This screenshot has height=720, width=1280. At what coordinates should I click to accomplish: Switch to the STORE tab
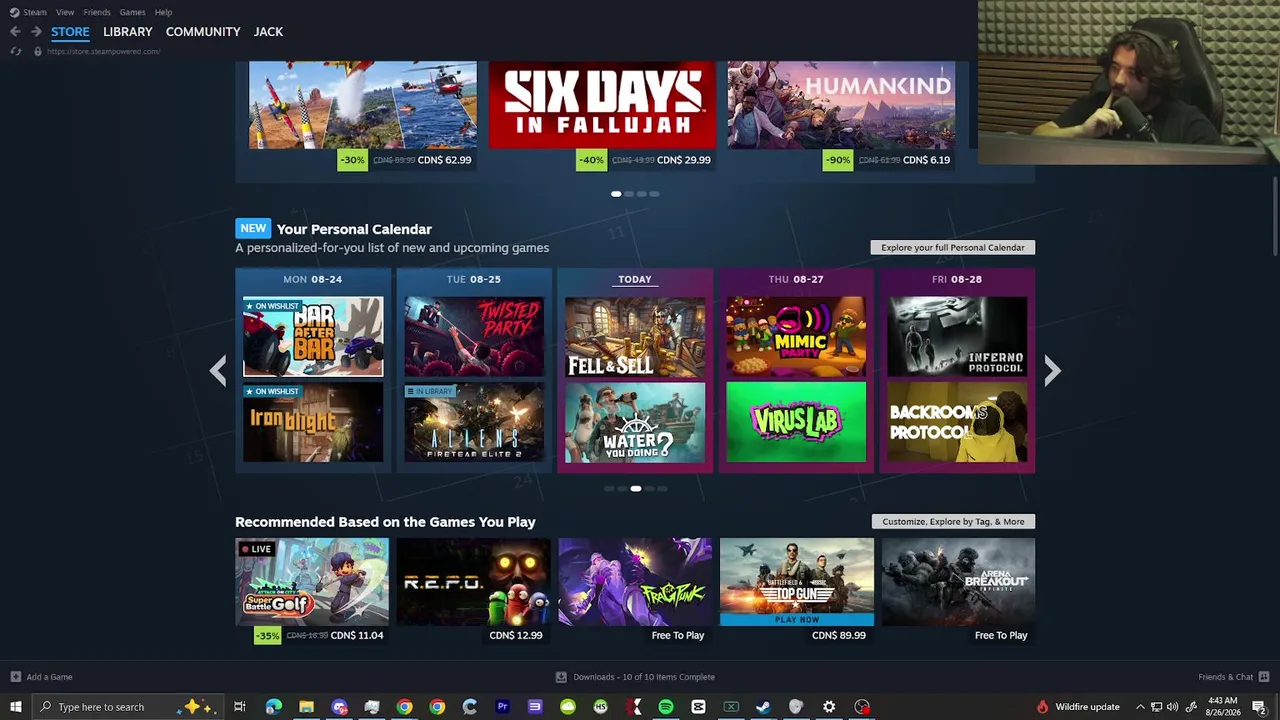[x=70, y=32]
